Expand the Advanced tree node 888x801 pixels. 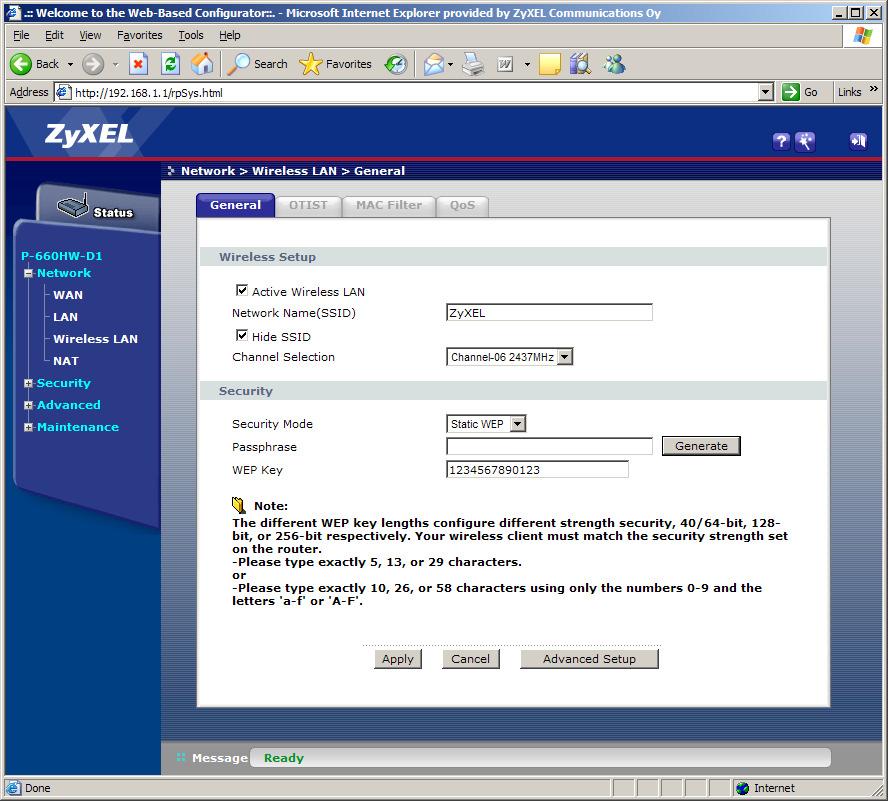28,406
